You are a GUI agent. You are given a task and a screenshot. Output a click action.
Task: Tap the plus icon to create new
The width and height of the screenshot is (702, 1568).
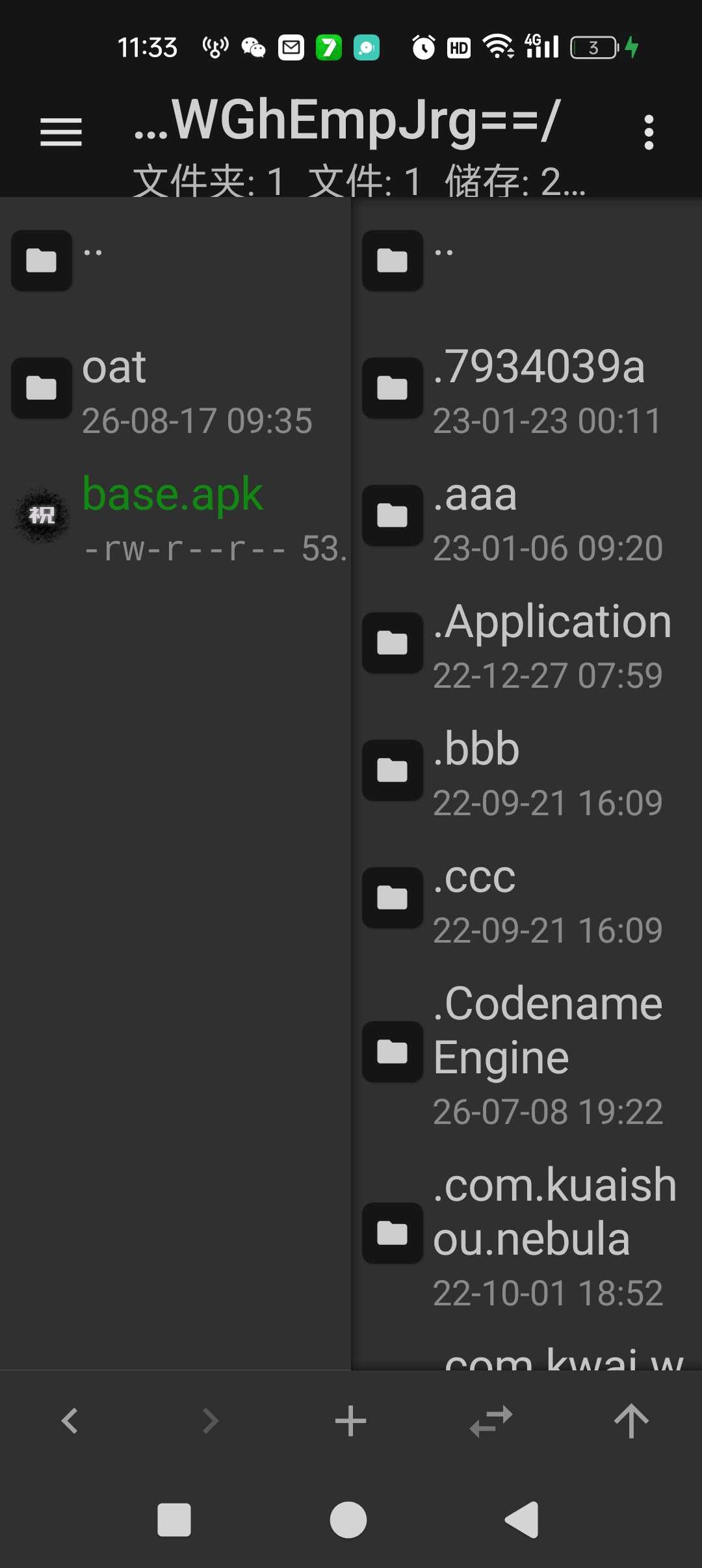pyautogui.click(x=351, y=1420)
